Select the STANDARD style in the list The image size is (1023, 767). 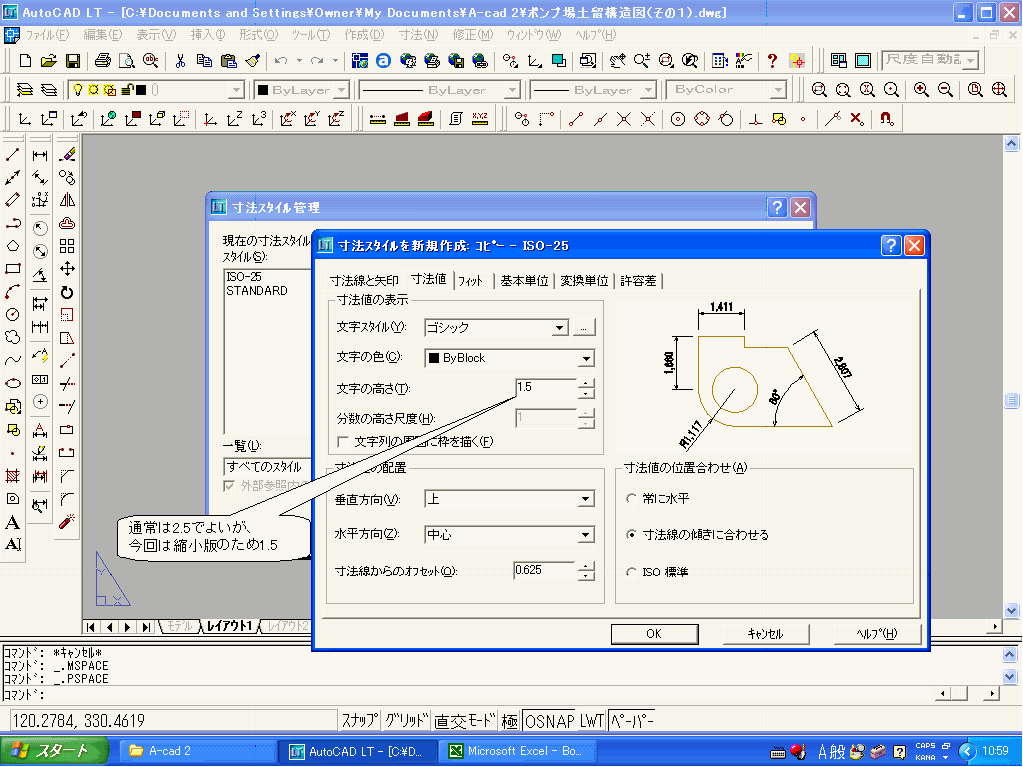[x=257, y=291]
